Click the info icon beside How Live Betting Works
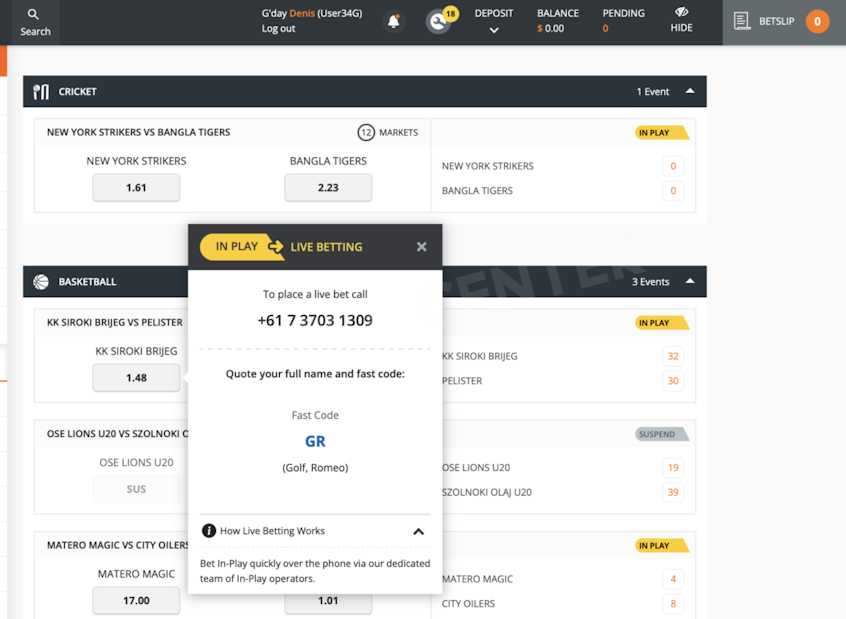Screen dimensions: 846x619 [x=207, y=531]
